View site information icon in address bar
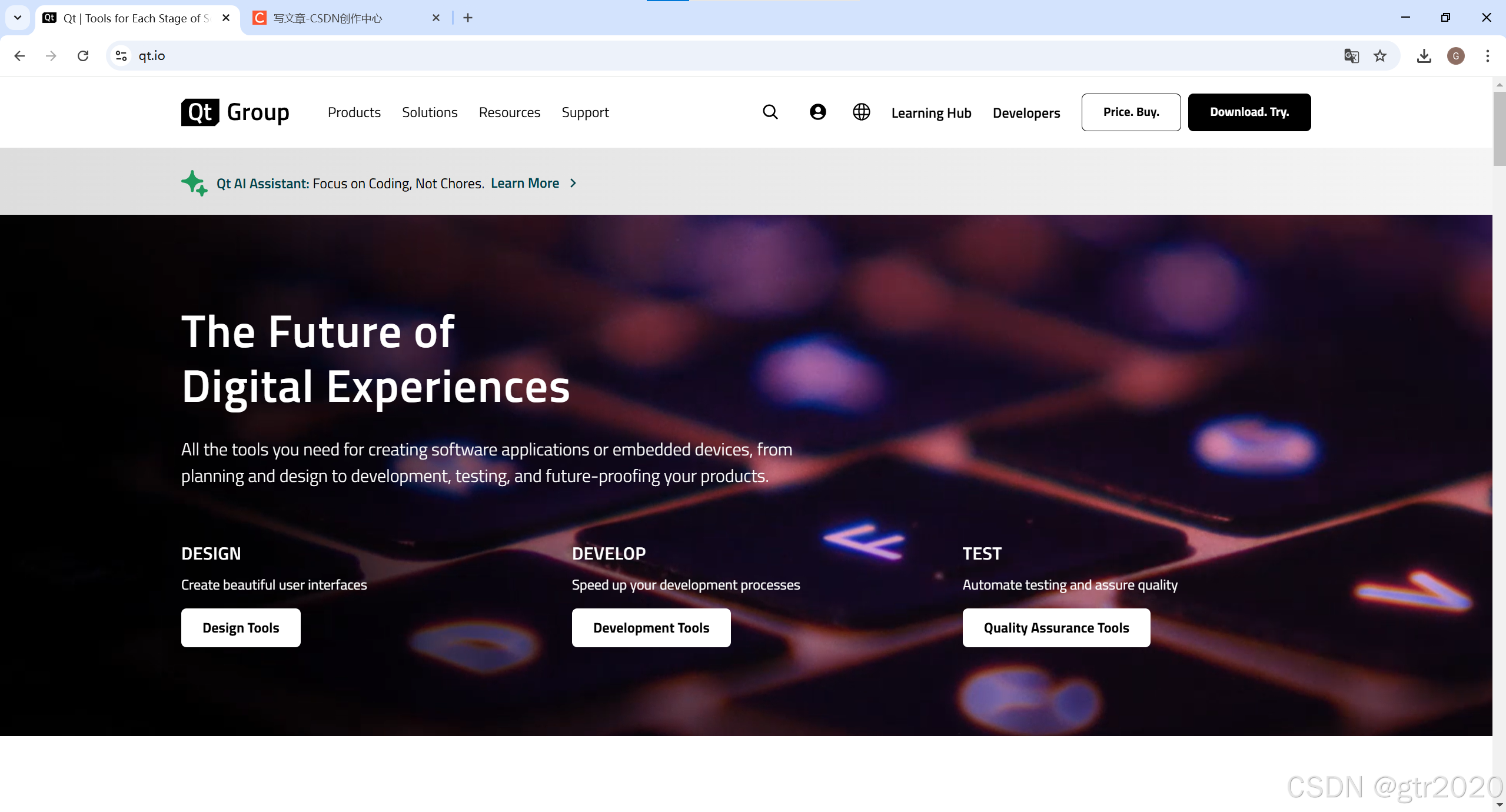 121,56
